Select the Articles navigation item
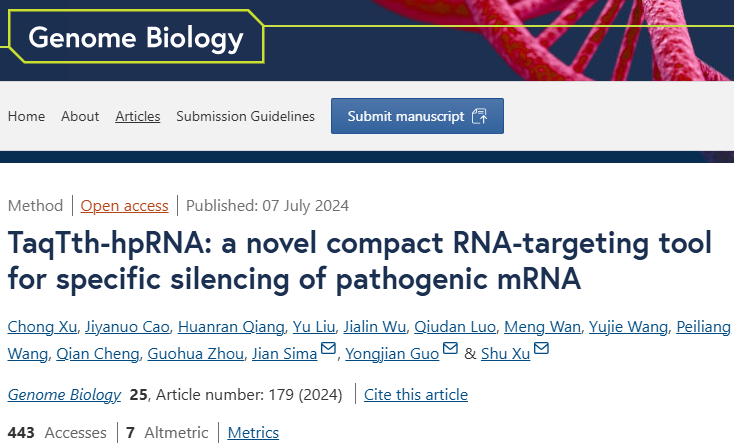 click(138, 116)
